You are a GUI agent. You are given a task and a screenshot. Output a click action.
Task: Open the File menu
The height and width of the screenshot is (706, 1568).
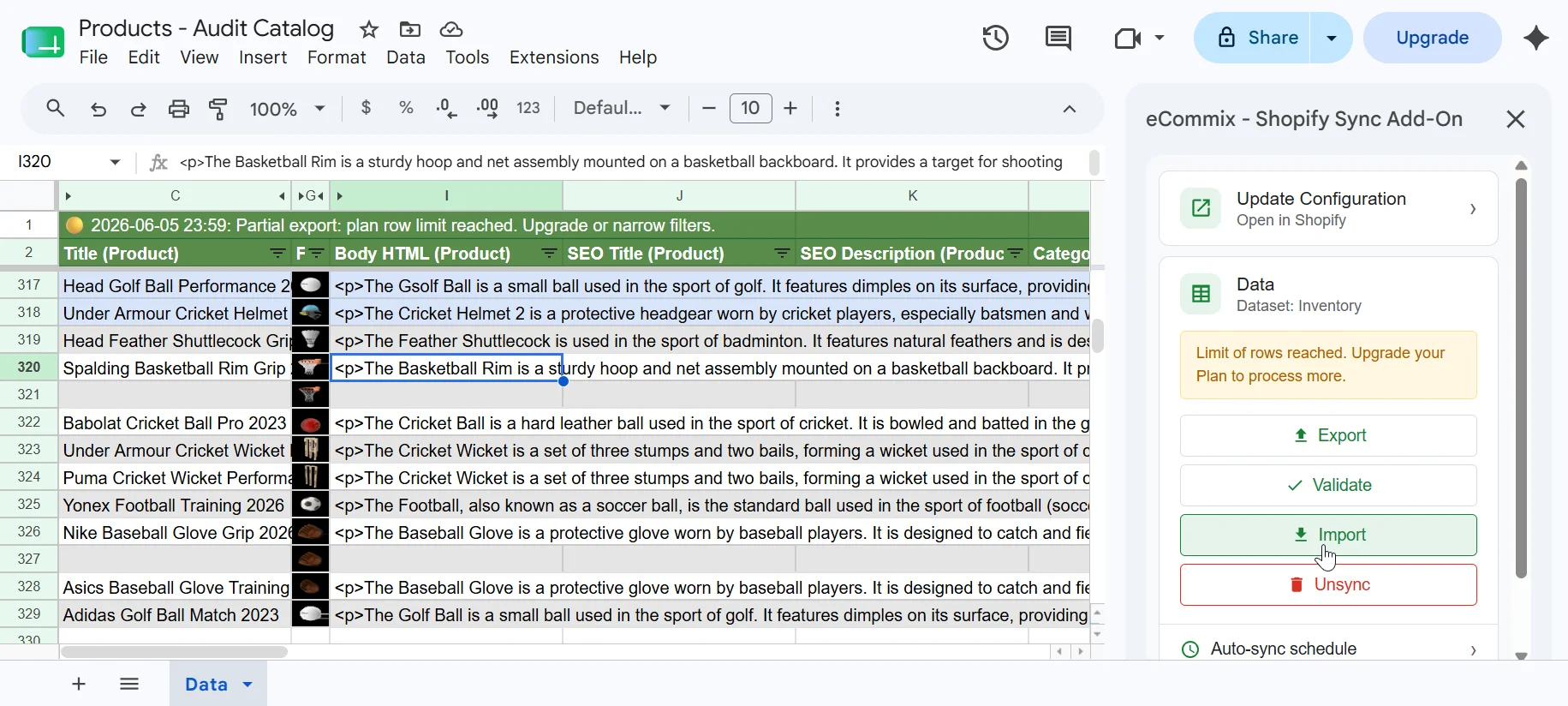[x=93, y=57]
